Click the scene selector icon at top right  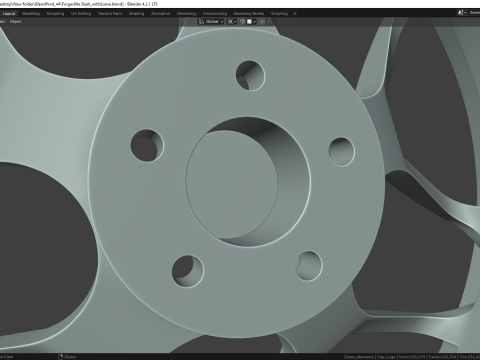click(x=461, y=13)
